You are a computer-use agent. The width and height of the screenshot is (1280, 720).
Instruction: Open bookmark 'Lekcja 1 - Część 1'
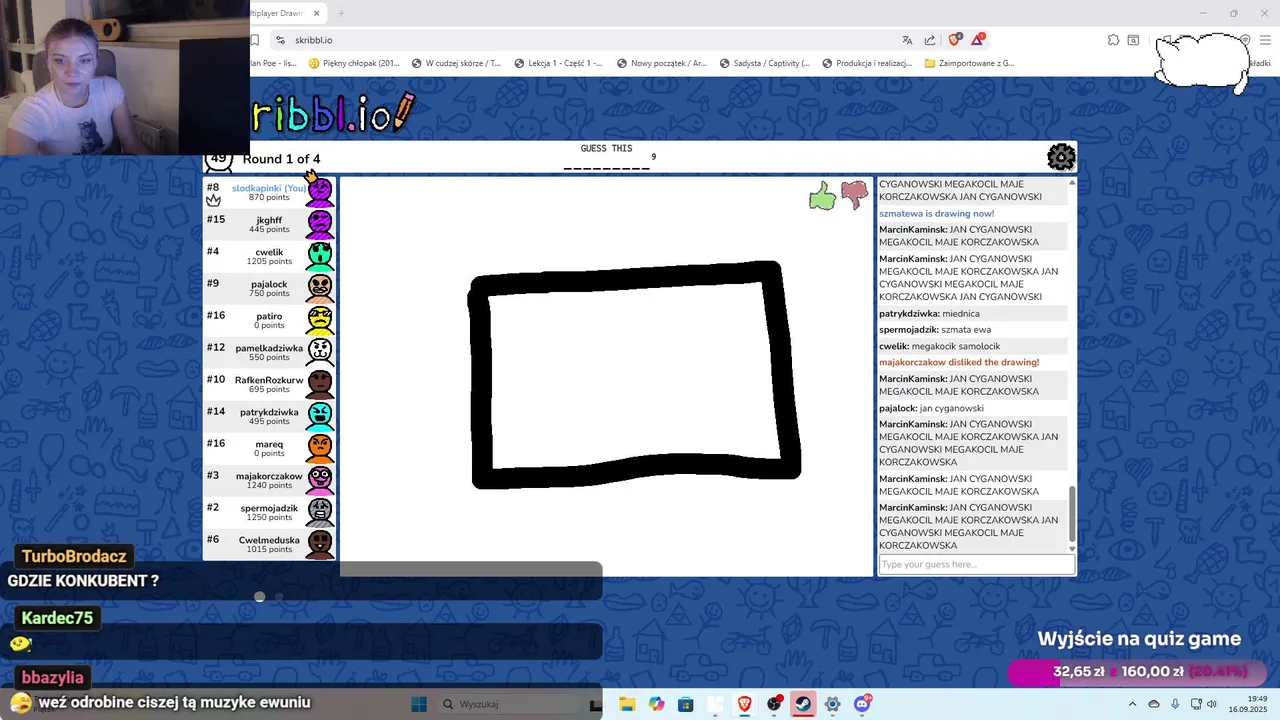pyautogui.click(x=558, y=63)
